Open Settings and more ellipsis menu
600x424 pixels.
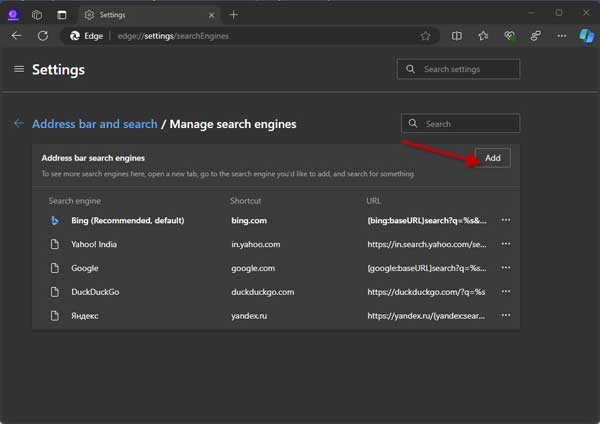click(x=561, y=36)
